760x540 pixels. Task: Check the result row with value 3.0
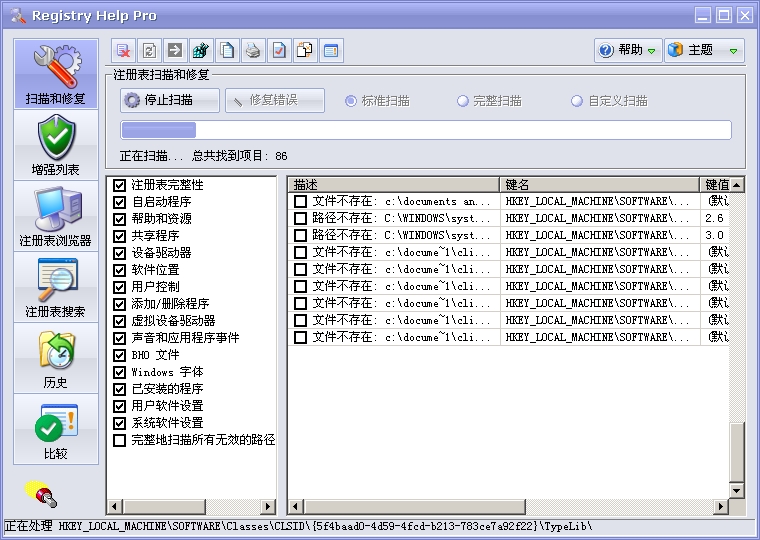click(301, 235)
